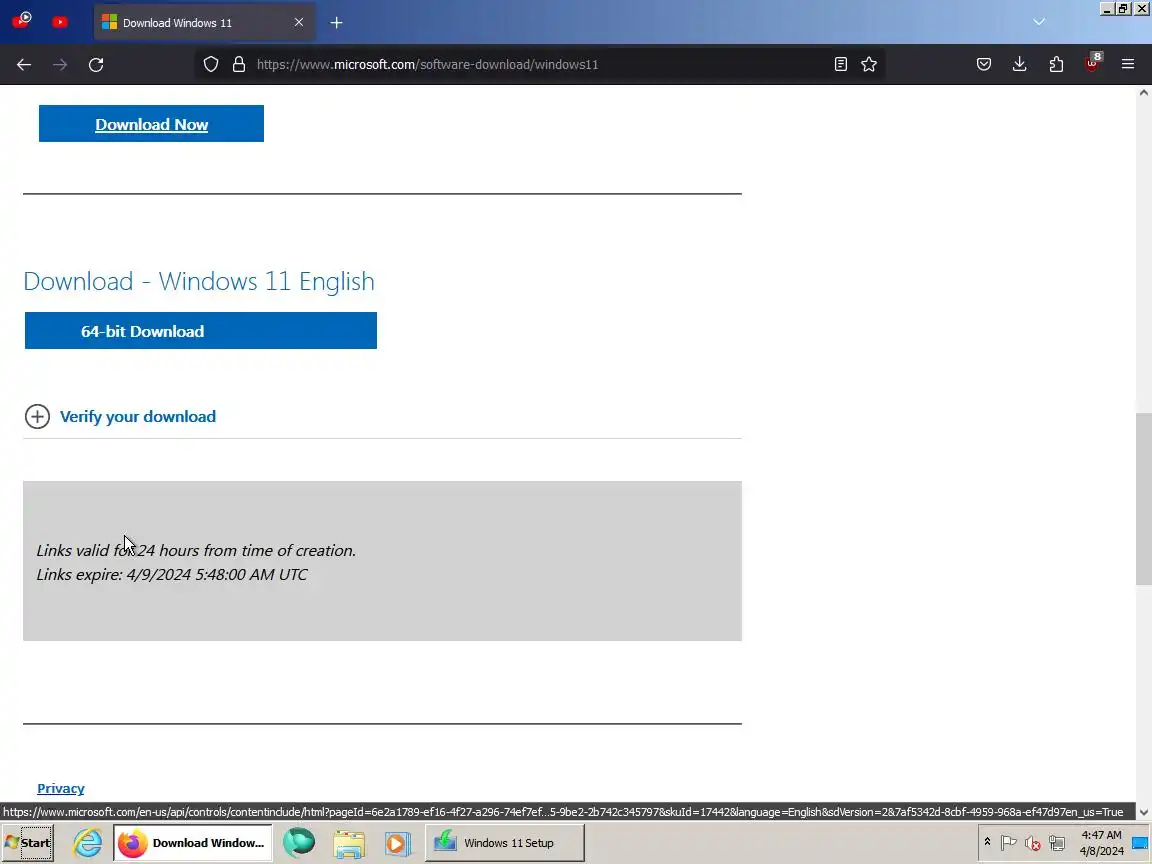1152x864 pixels.
Task: Click the taskbar clock showing 4:47 AM
Action: tap(1101, 843)
